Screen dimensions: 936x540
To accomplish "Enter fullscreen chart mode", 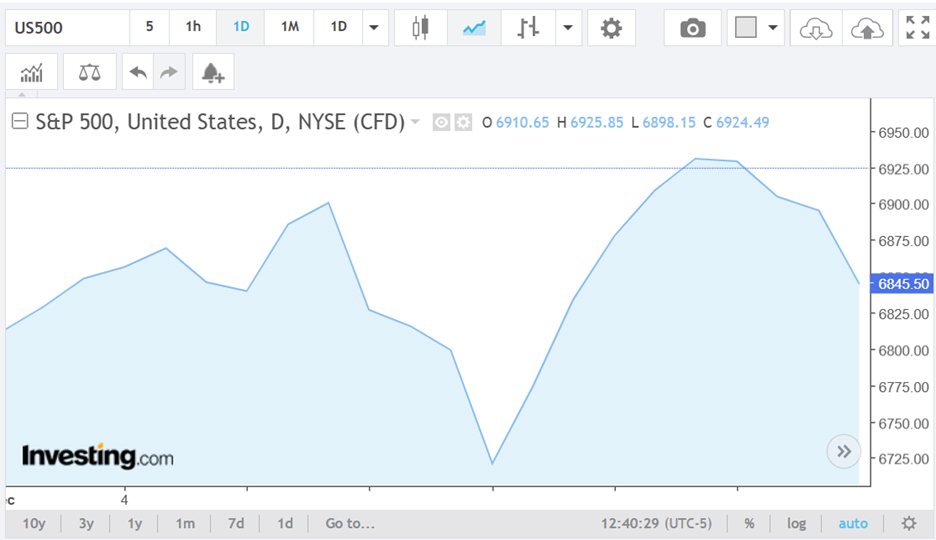I will click(x=917, y=28).
